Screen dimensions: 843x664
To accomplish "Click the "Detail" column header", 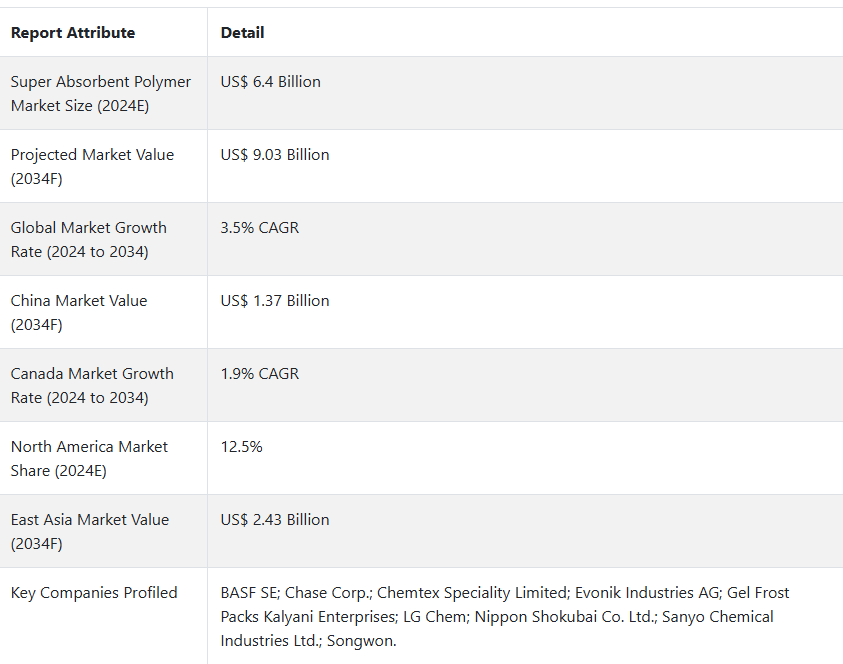I will [x=242, y=33].
